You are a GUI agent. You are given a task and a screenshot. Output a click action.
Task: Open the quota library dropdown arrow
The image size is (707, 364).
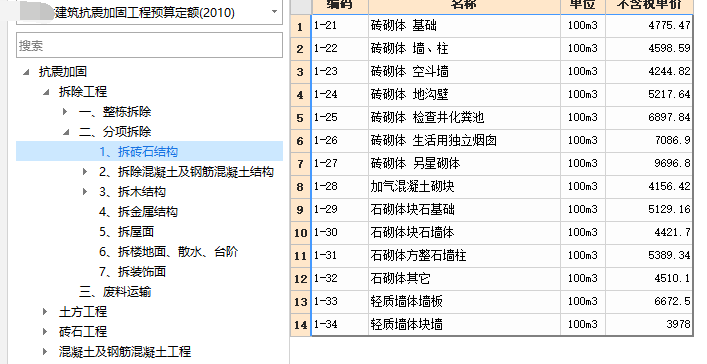click(x=274, y=12)
